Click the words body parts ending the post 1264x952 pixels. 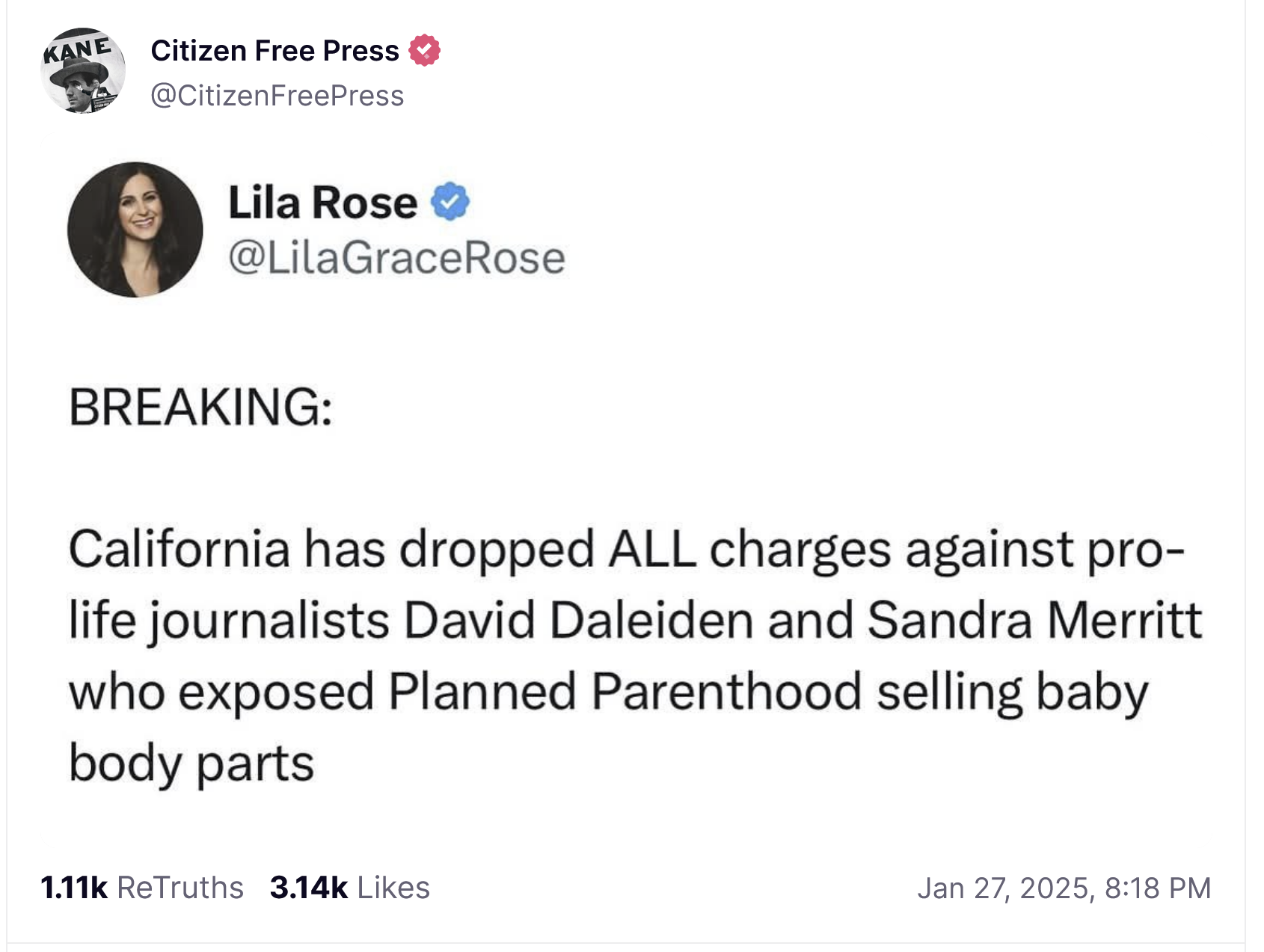(x=191, y=763)
